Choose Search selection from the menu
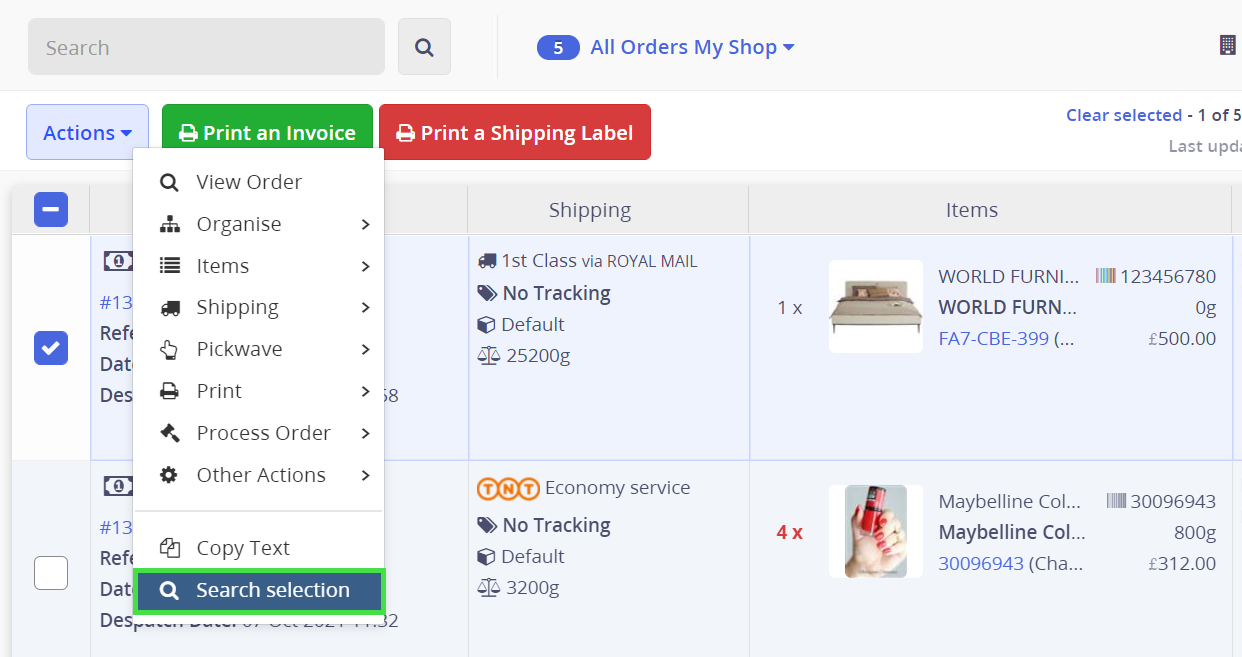Screen dimensions: 1242x657 (258, 591)
